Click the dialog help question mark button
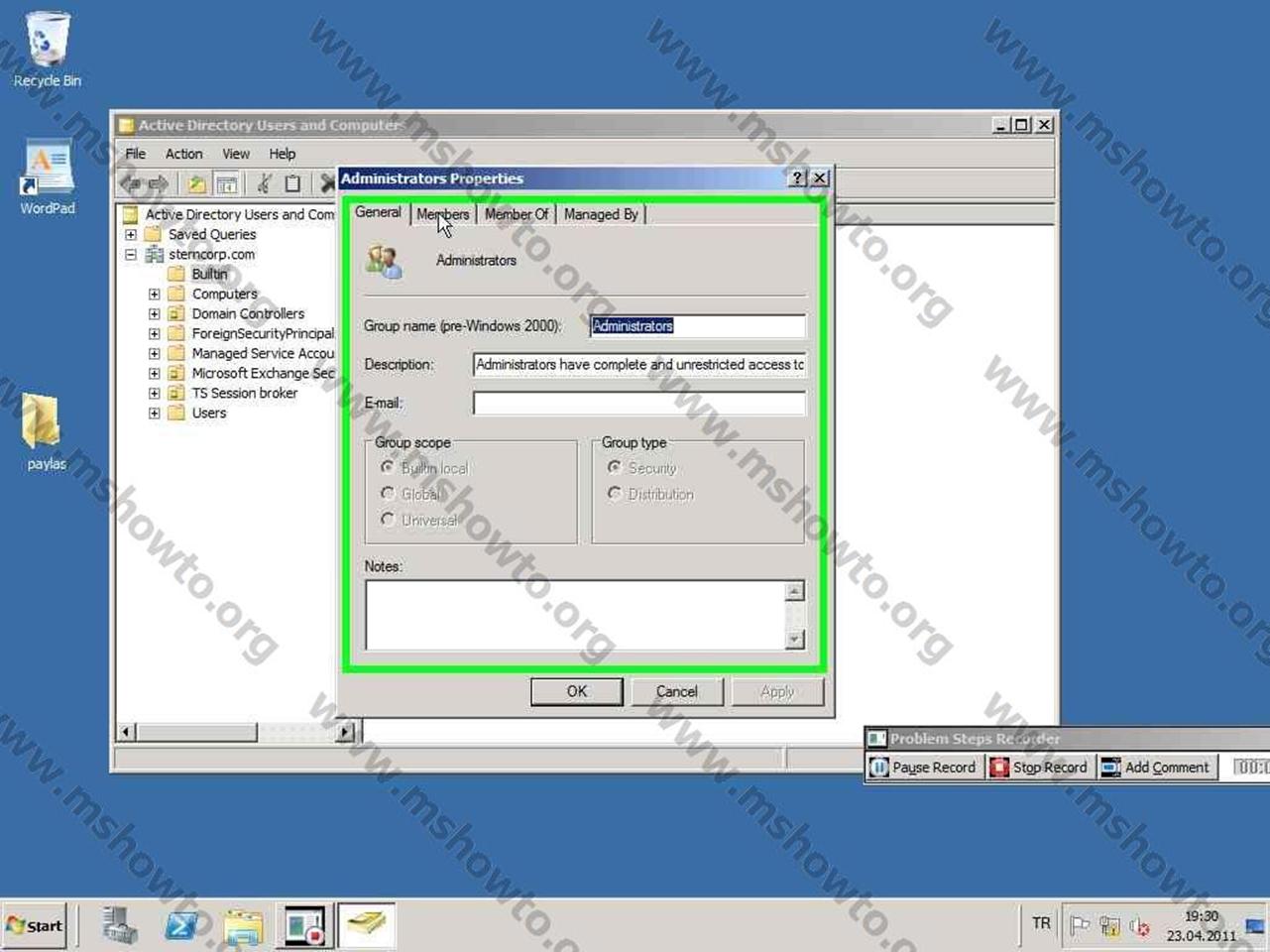This screenshot has height=952, width=1270. point(797,178)
